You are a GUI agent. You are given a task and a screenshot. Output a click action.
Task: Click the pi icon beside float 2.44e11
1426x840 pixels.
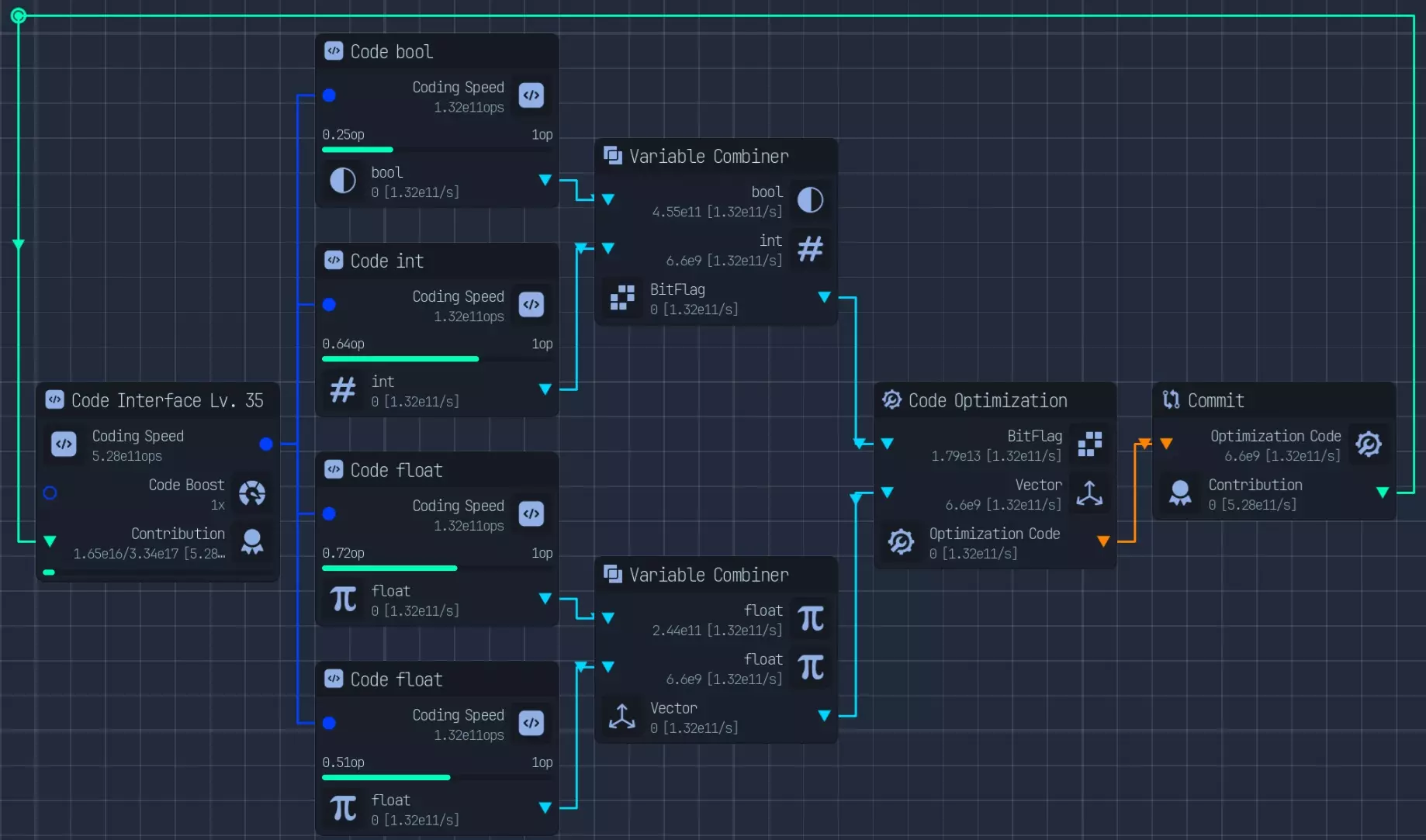pos(811,619)
